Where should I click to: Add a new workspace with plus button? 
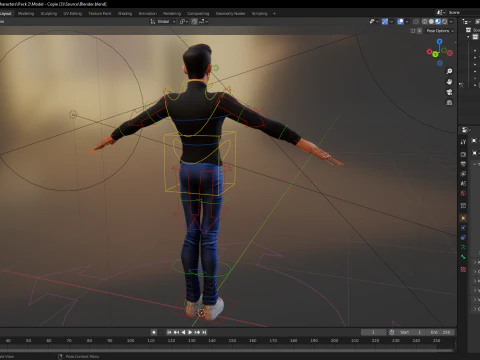(x=274, y=13)
